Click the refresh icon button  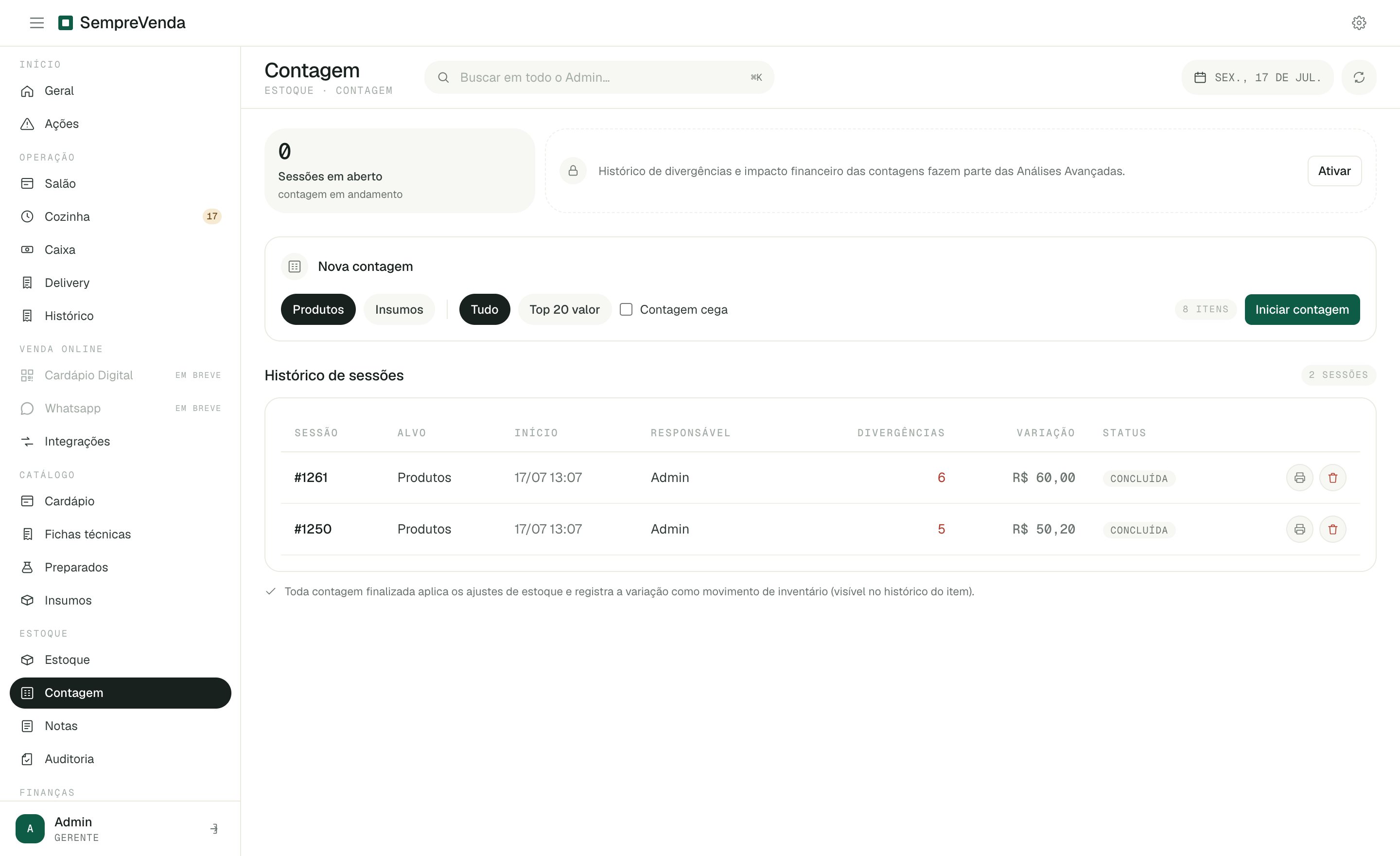[1359, 77]
